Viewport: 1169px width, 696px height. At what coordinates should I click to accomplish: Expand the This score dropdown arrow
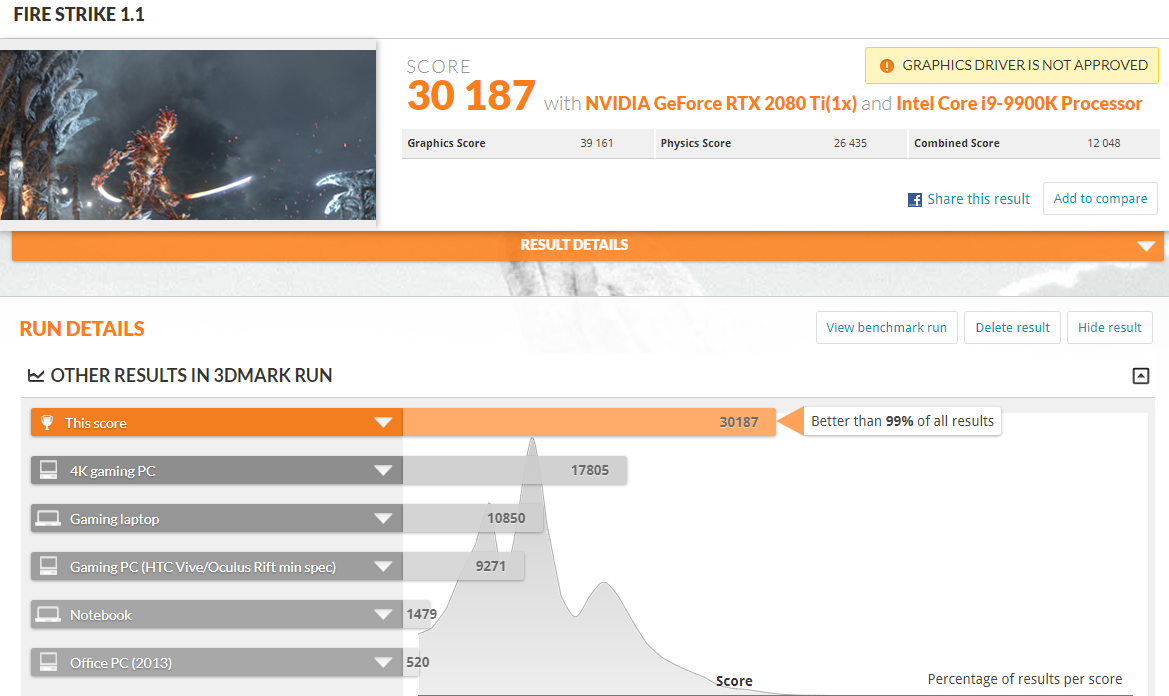[383, 423]
